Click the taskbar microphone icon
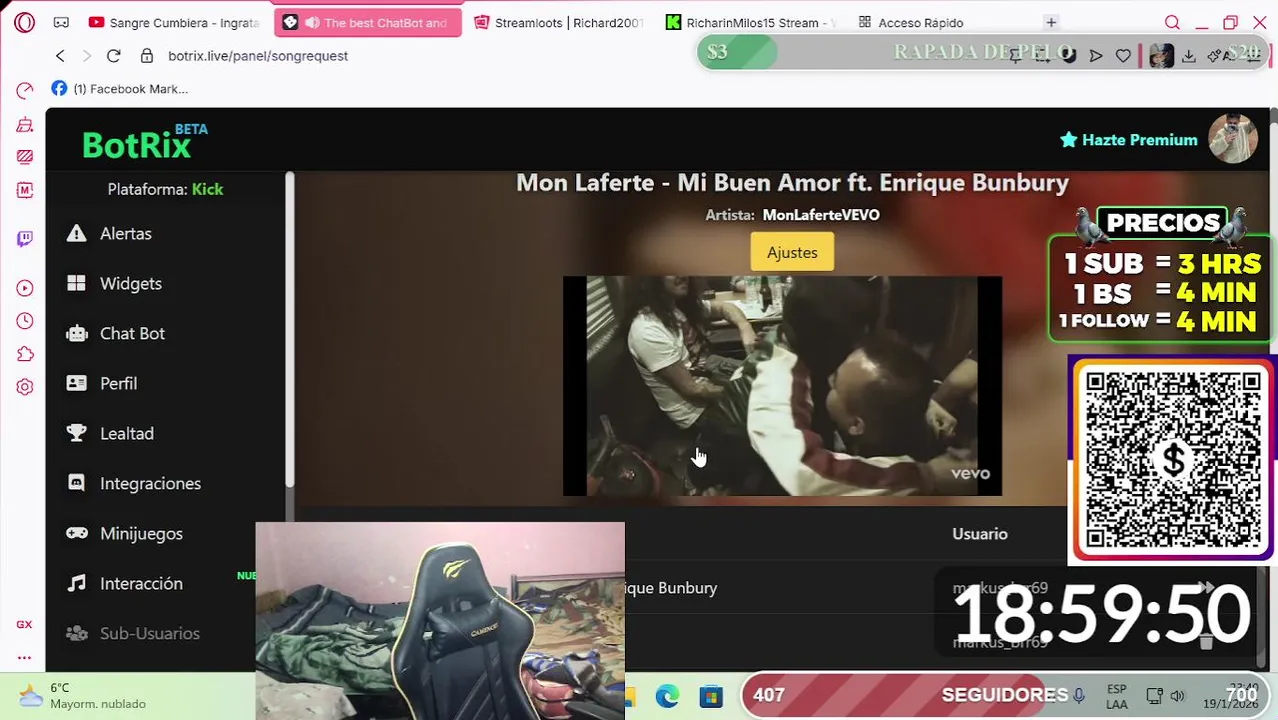This screenshot has height=720, width=1278. pos(1079,696)
